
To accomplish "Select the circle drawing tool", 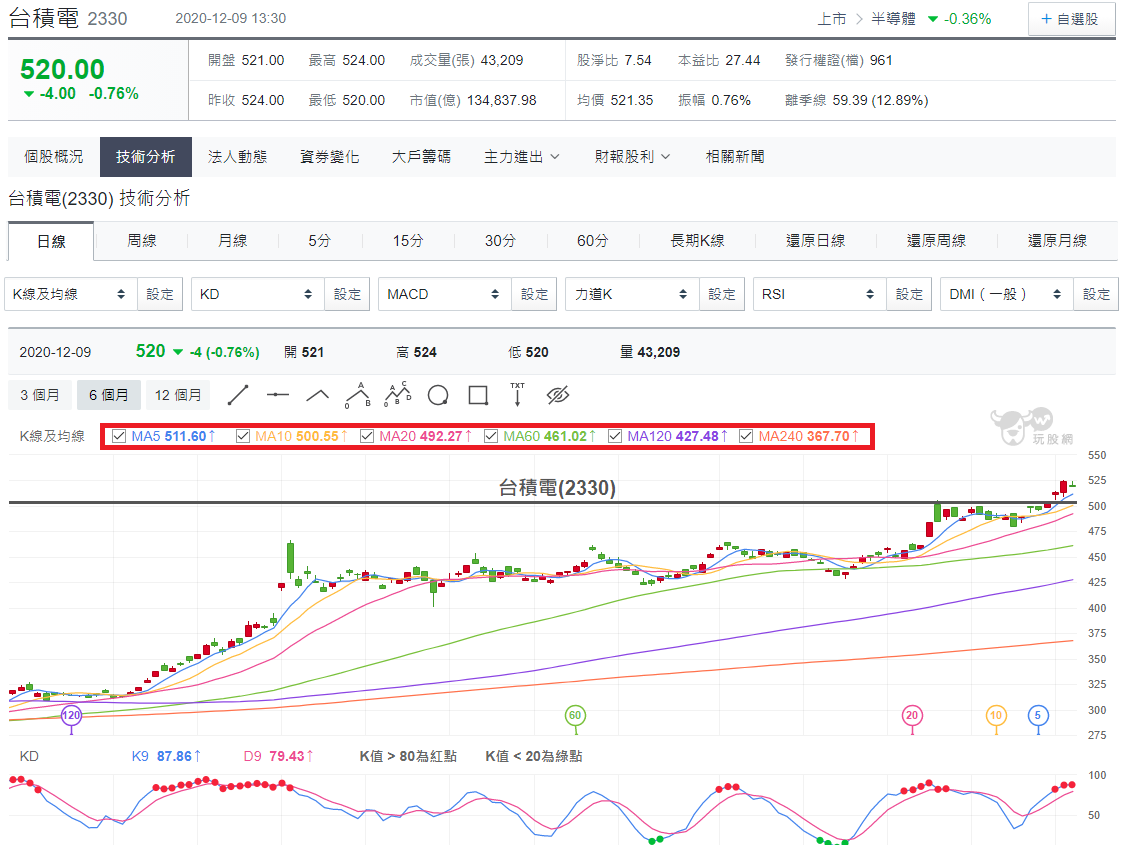I will point(438,395).
